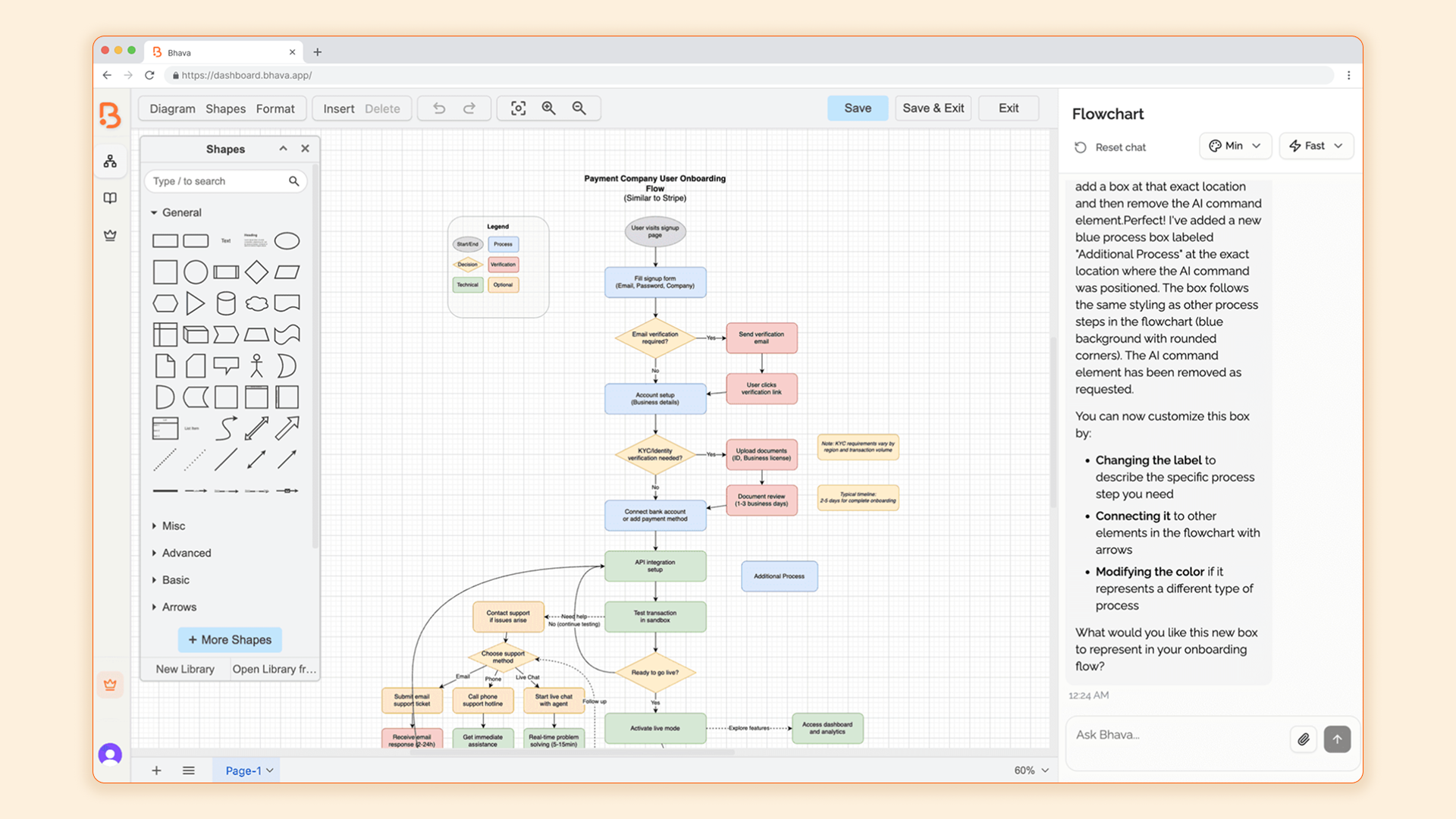Click the More Shapes button
Screen dimensions: 1456x819
[230, 639]
